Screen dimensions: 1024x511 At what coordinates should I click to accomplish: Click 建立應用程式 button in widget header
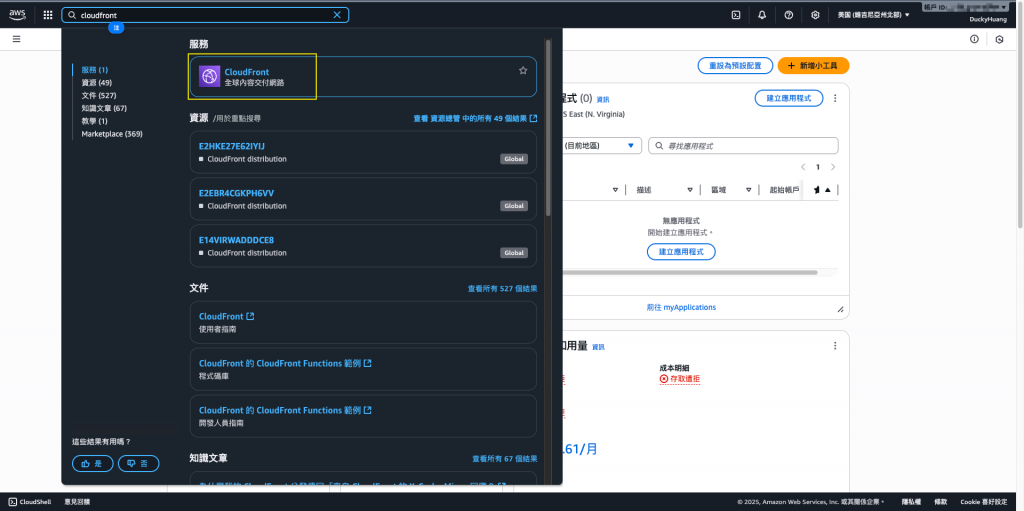789,98
